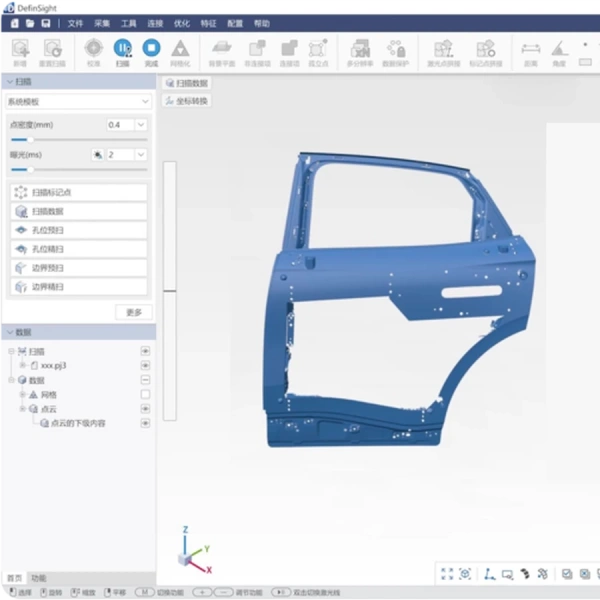Click the 新增 (new scan) toolbar icon

pos(20,49)
